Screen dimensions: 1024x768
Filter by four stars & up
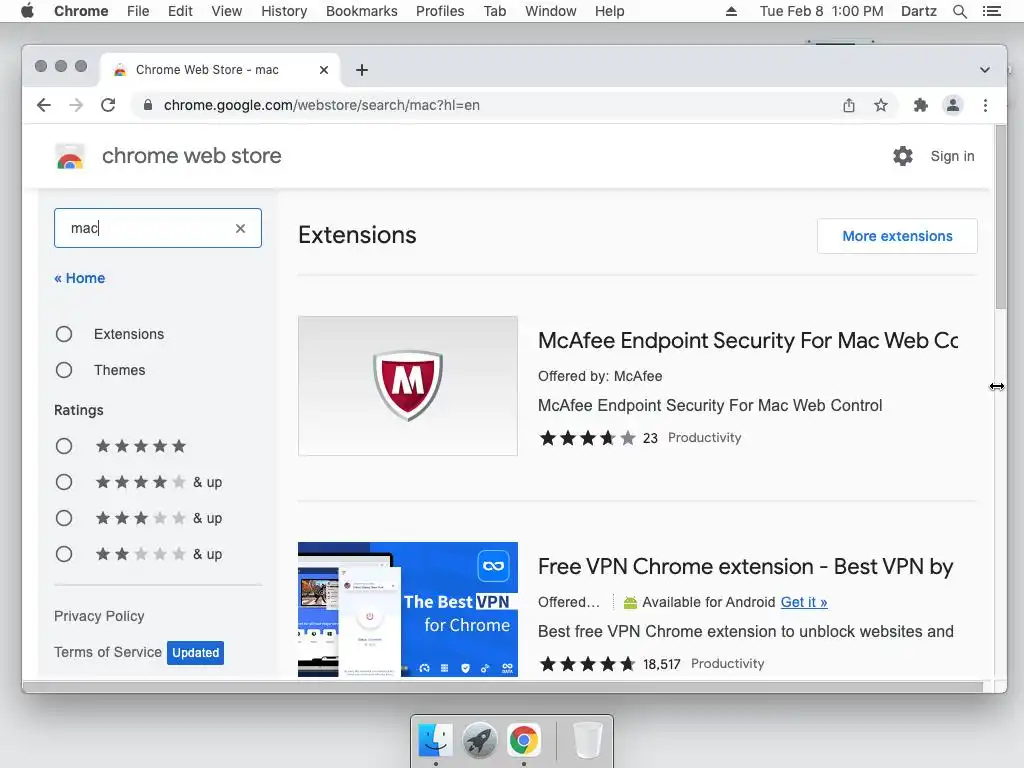64,483
